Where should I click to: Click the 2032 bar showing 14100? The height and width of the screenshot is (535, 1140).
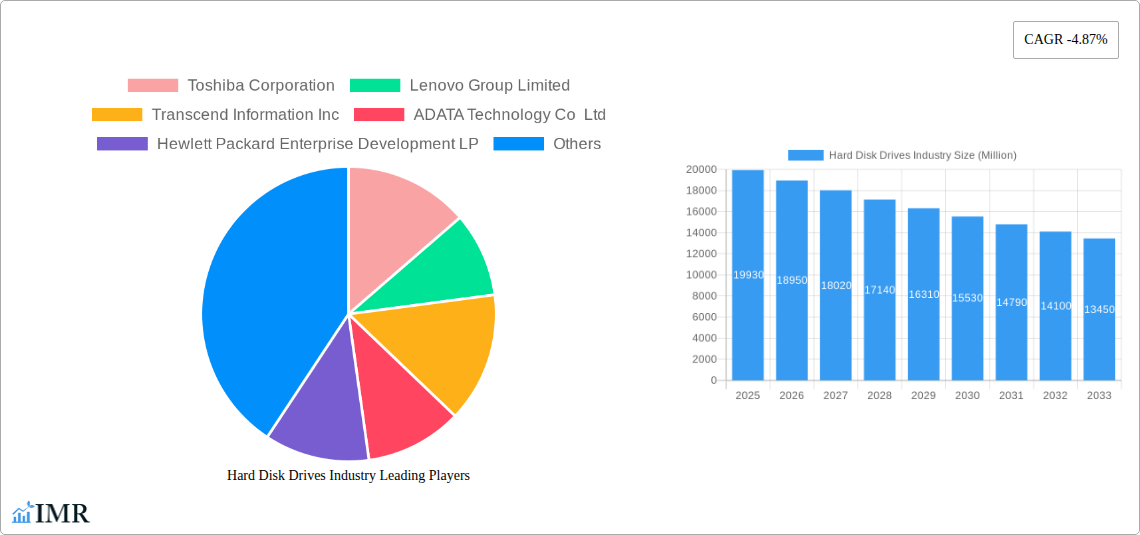click(1055, 305)
